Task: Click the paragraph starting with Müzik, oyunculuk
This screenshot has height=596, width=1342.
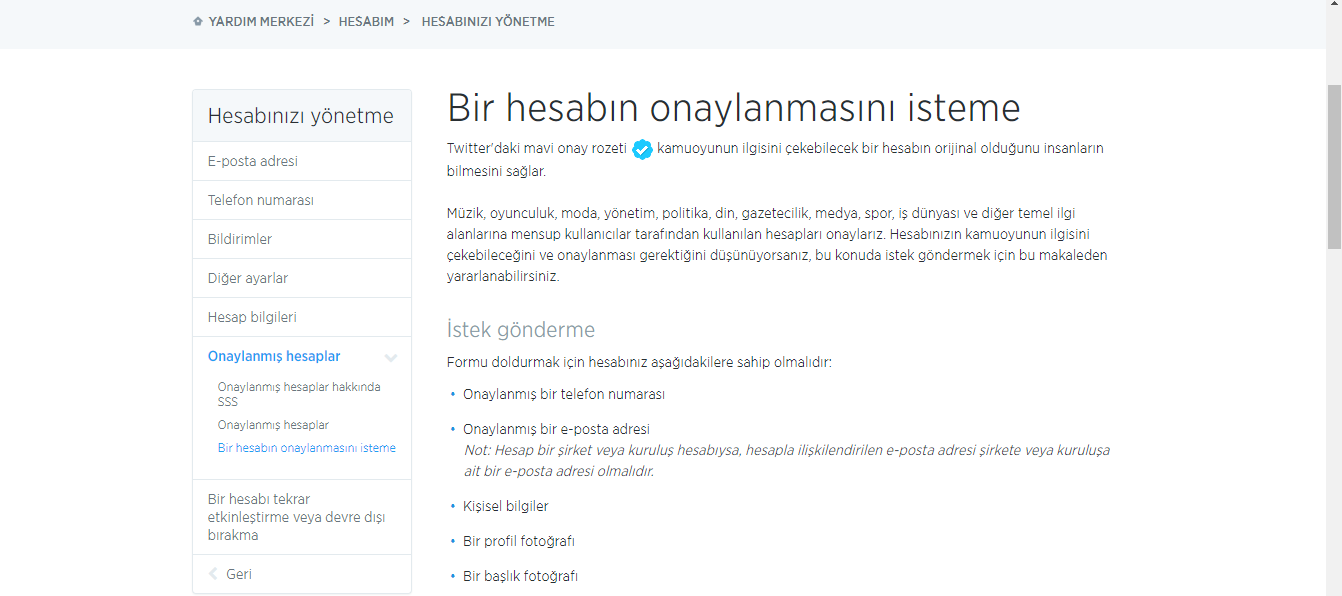Action: 778,245
